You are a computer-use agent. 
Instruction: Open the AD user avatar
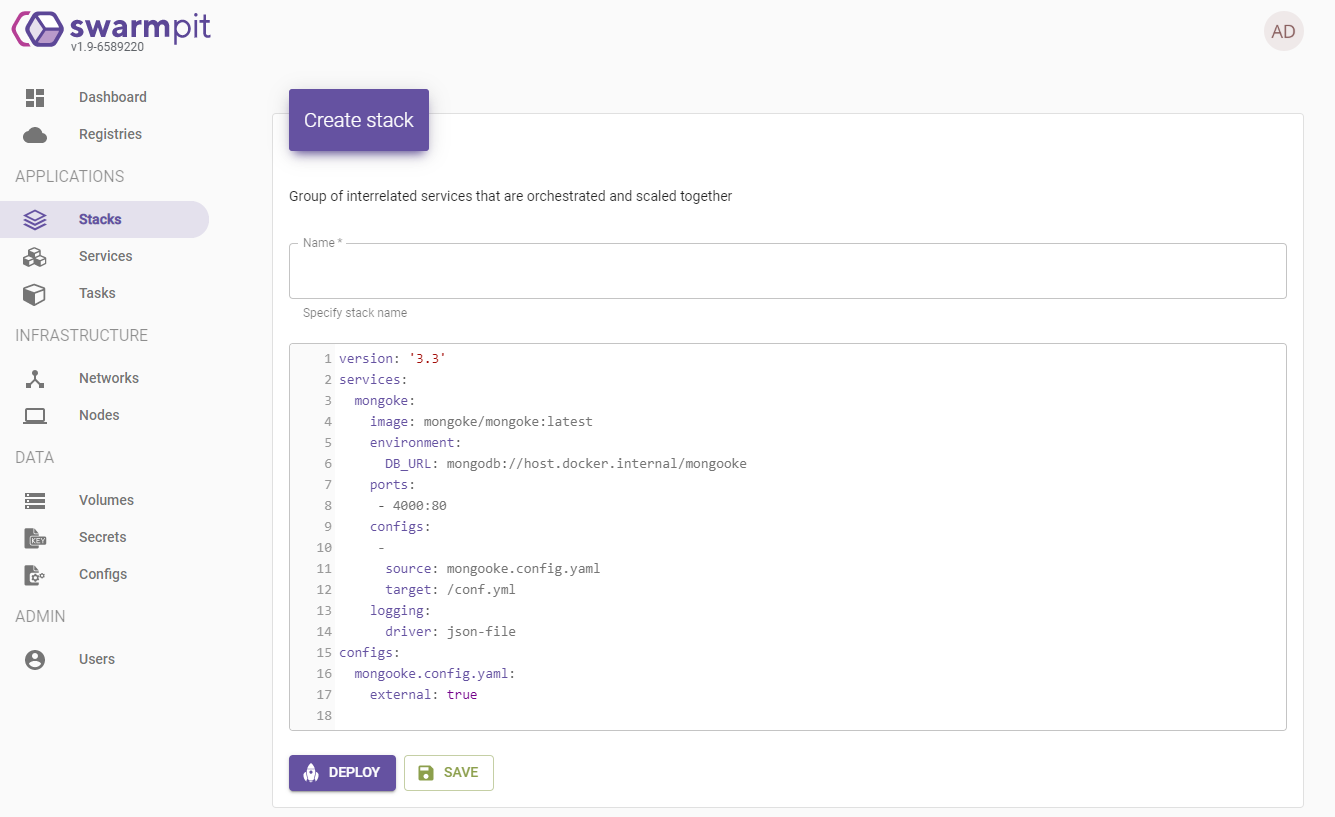[1283, 31]
